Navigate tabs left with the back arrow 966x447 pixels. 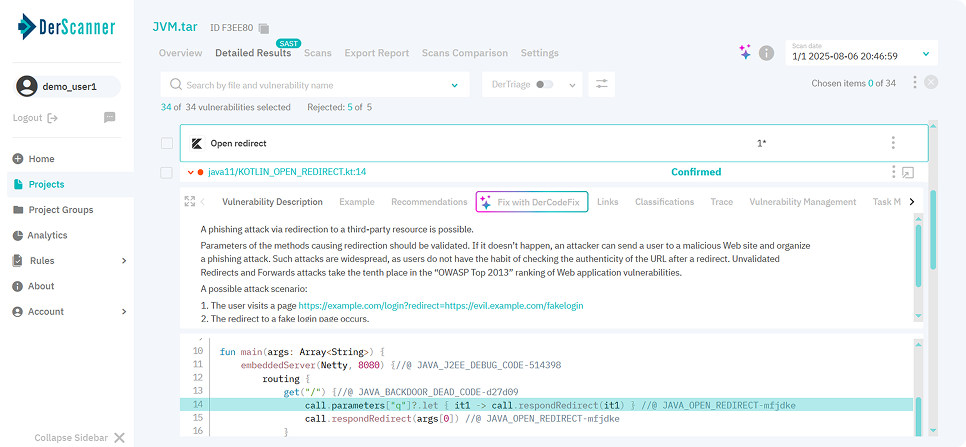point(203,201)
